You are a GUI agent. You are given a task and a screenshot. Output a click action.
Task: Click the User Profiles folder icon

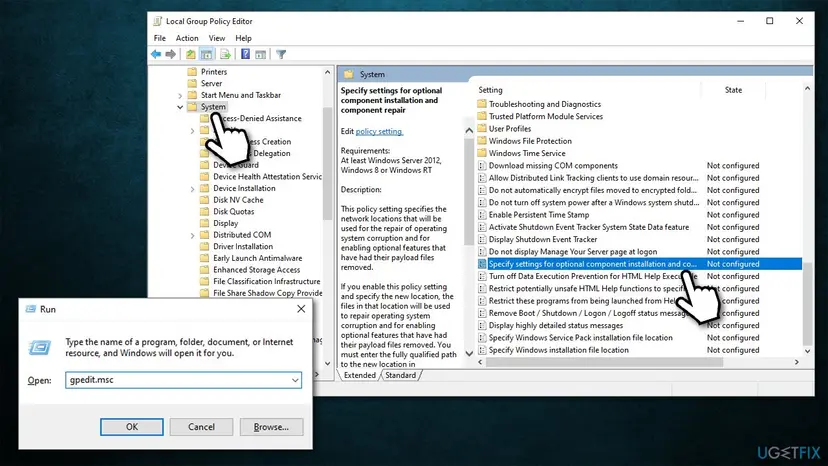click(482, 128)
